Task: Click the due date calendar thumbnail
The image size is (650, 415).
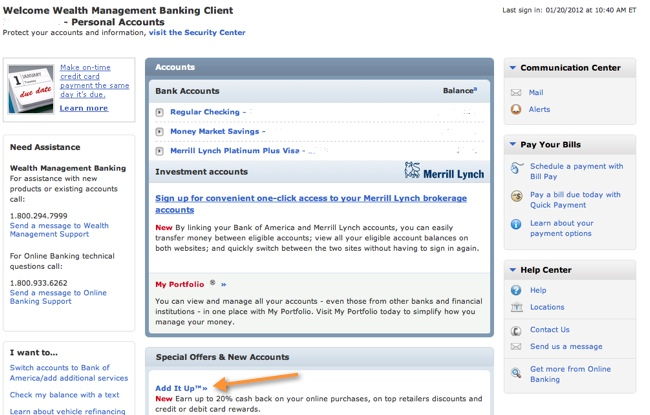Action: (x=31, y=89)
